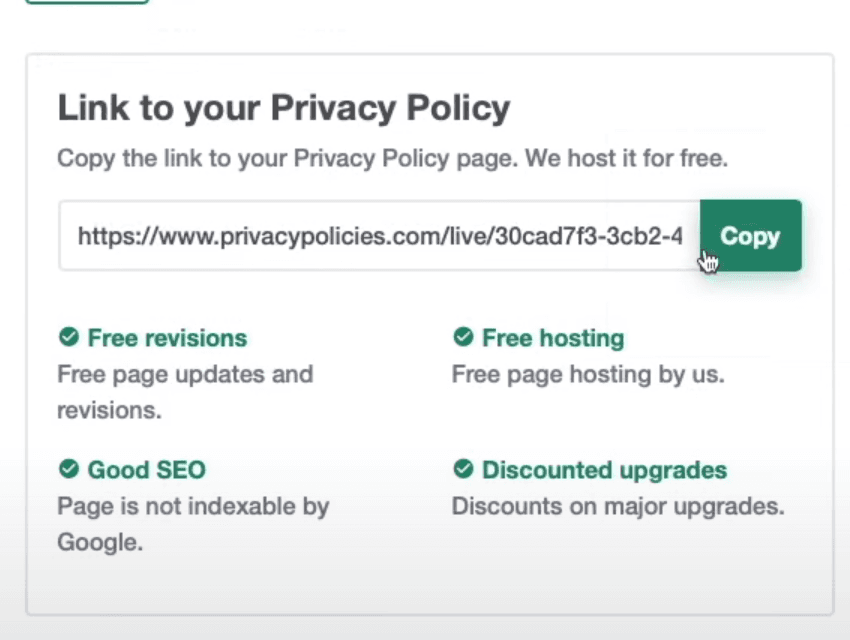
Task: Click the green checkmark beside Free hosting
Action: 463,337
